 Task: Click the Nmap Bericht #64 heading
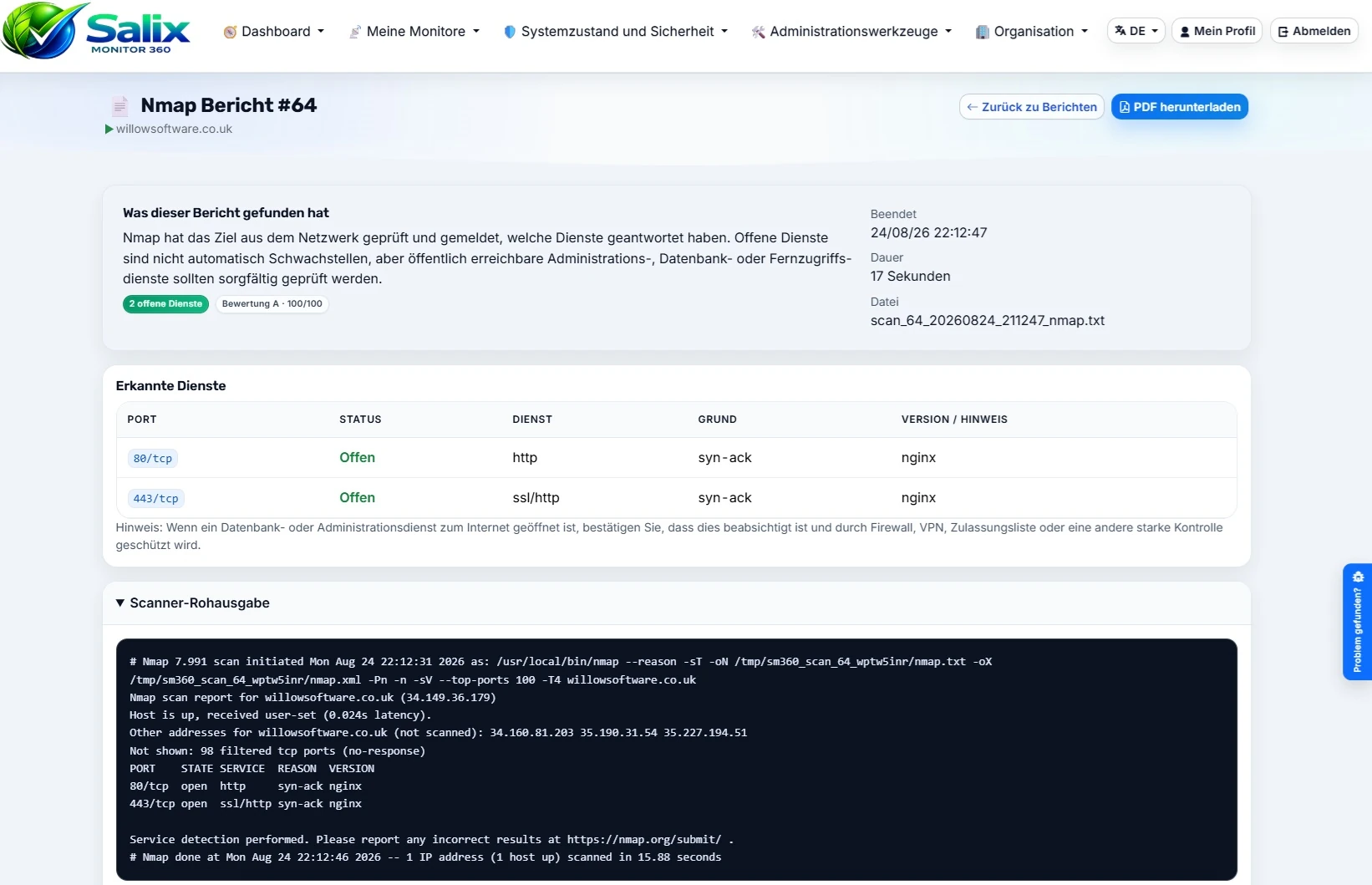click(x=229, y=105)
